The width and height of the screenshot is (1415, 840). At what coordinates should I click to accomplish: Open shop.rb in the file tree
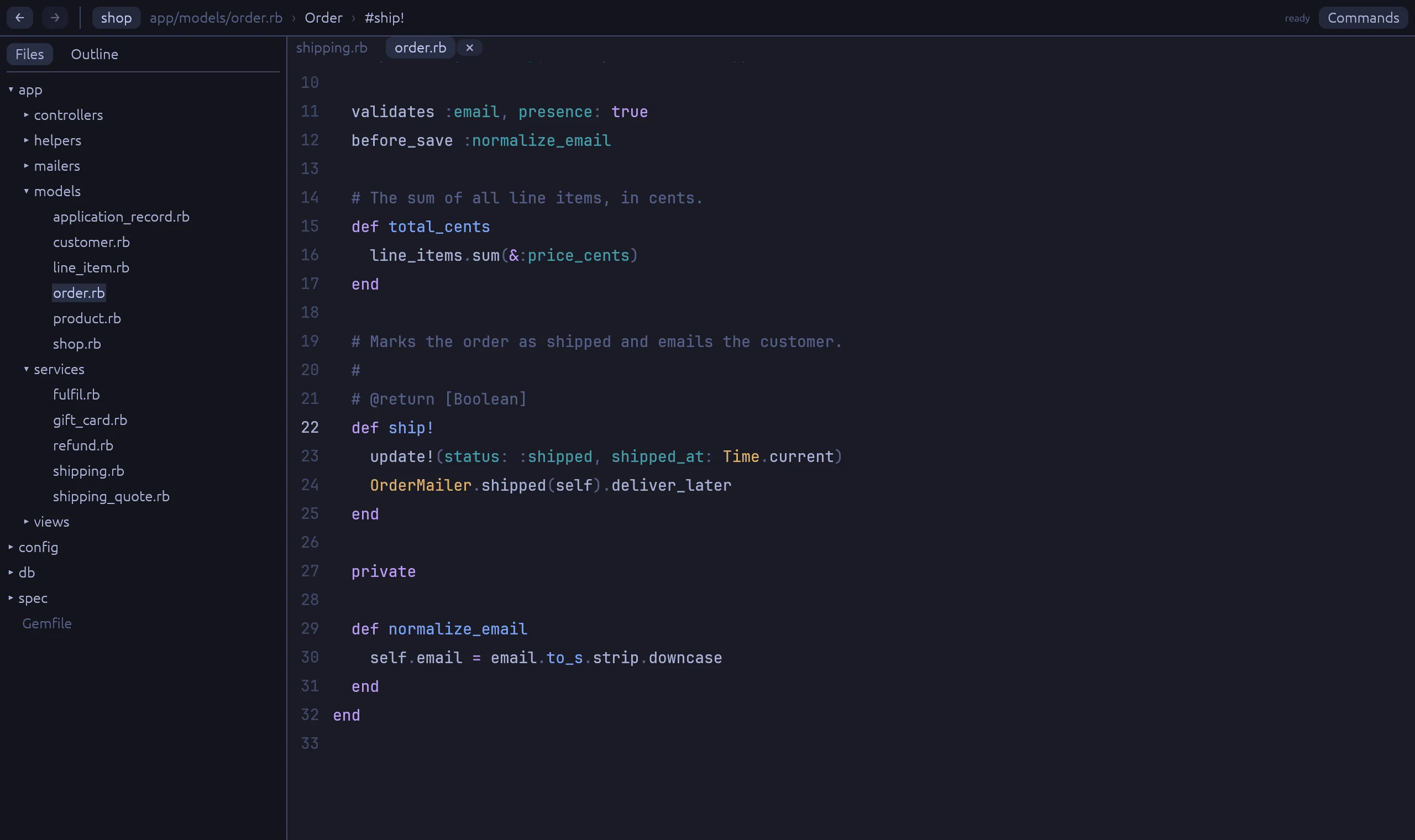pyautogui.click(x=77, y=344)
